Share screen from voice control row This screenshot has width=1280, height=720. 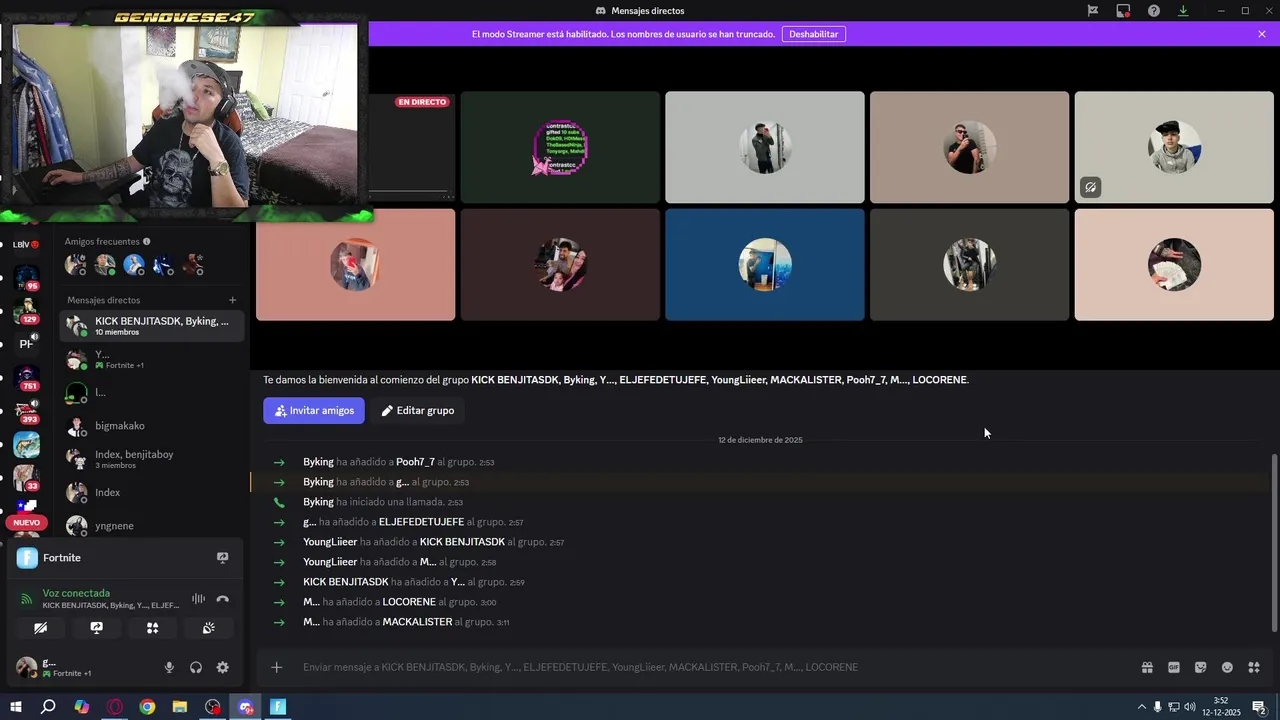96,628
